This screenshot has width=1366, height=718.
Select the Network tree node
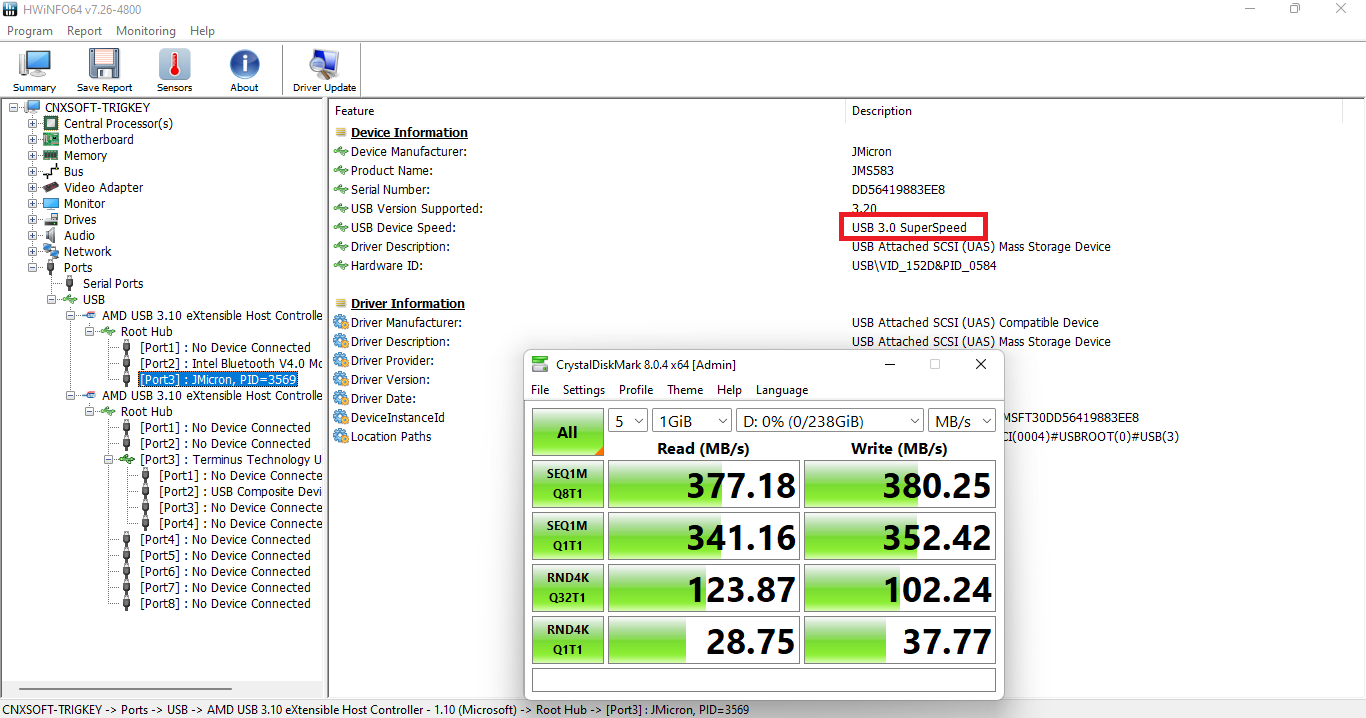(x=87, y=251)
